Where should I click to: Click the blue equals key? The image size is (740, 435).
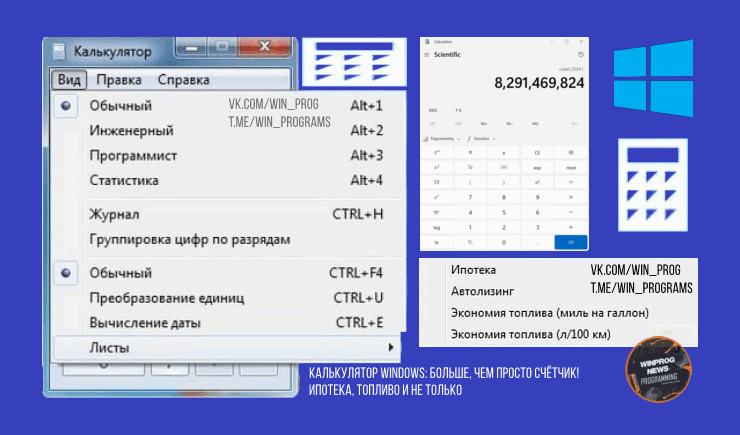[x=571, y=243]
